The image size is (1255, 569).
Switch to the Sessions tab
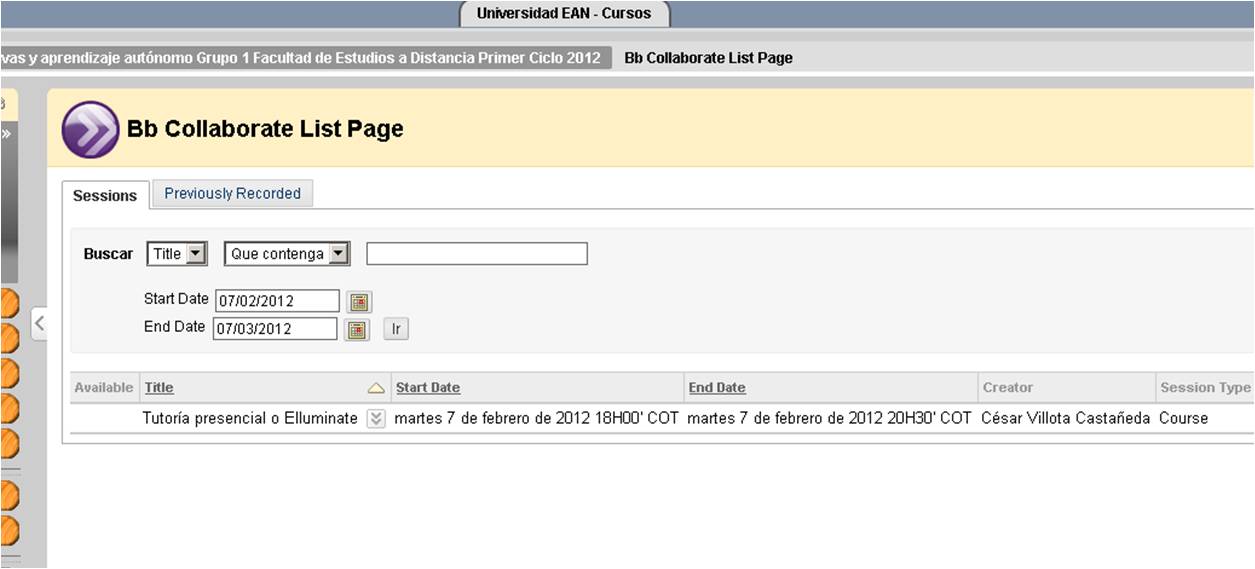pyautogui.click(x=105, y=196)
